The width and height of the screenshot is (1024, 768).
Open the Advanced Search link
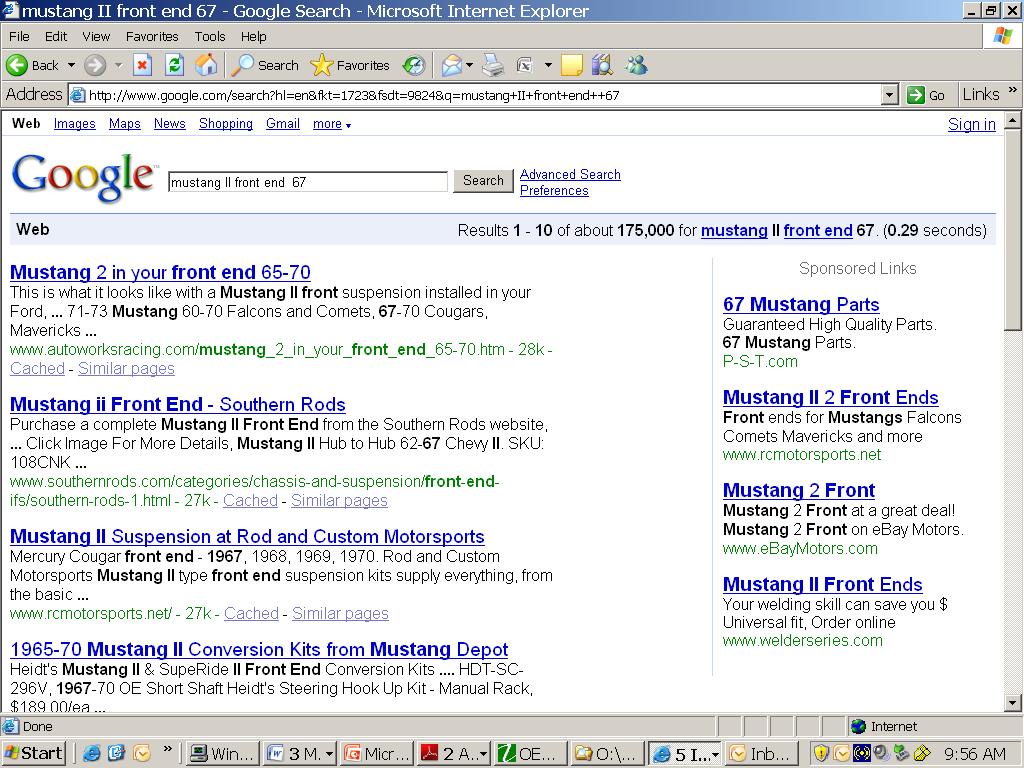pos(570,174)
